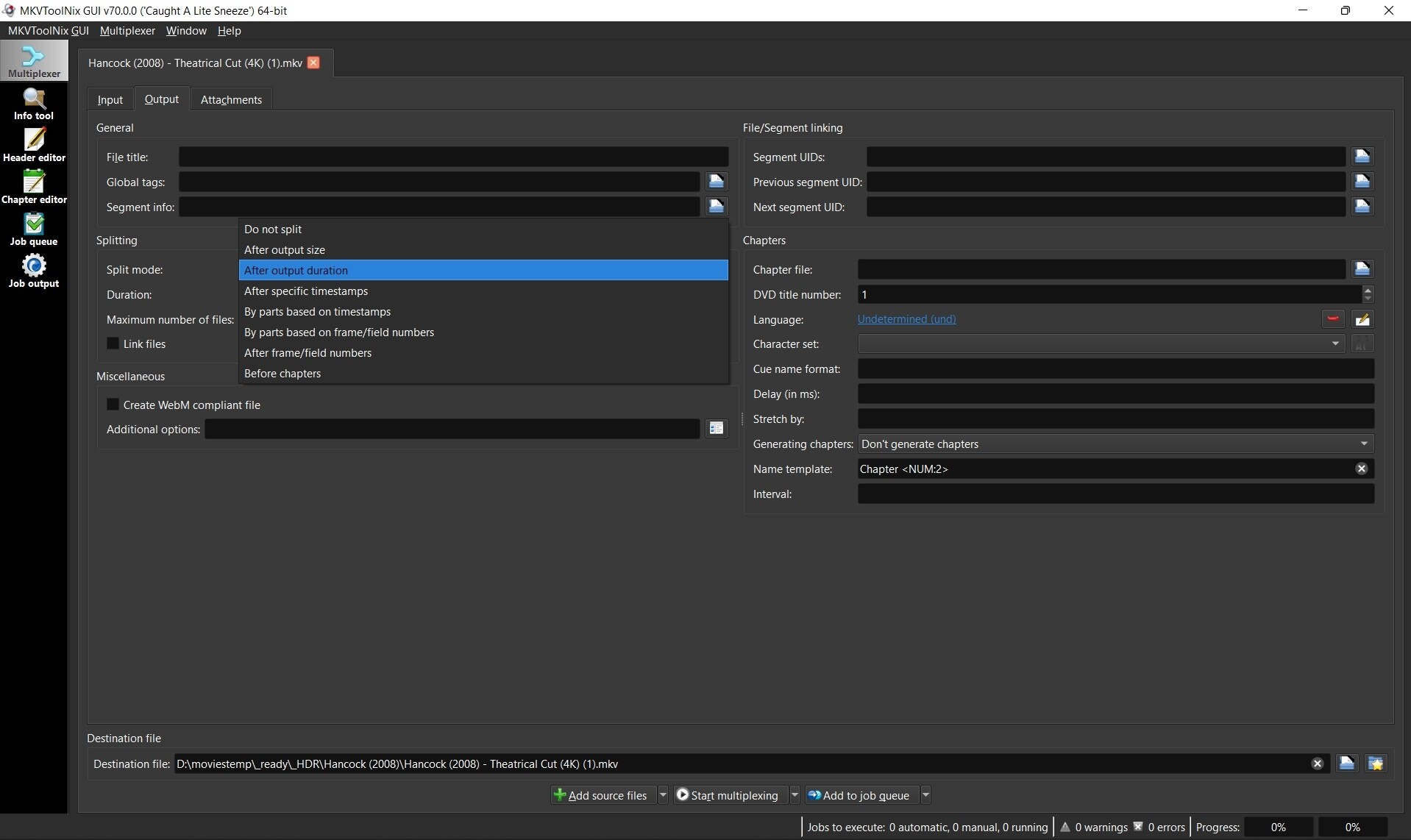Open the Multiplexer menu

(x=127, y=31)
